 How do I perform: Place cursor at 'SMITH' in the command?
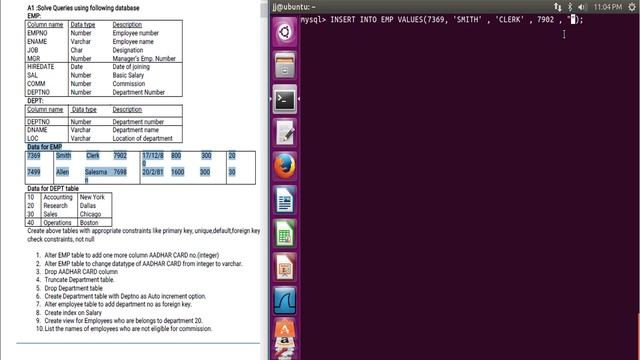pos(467,20)
